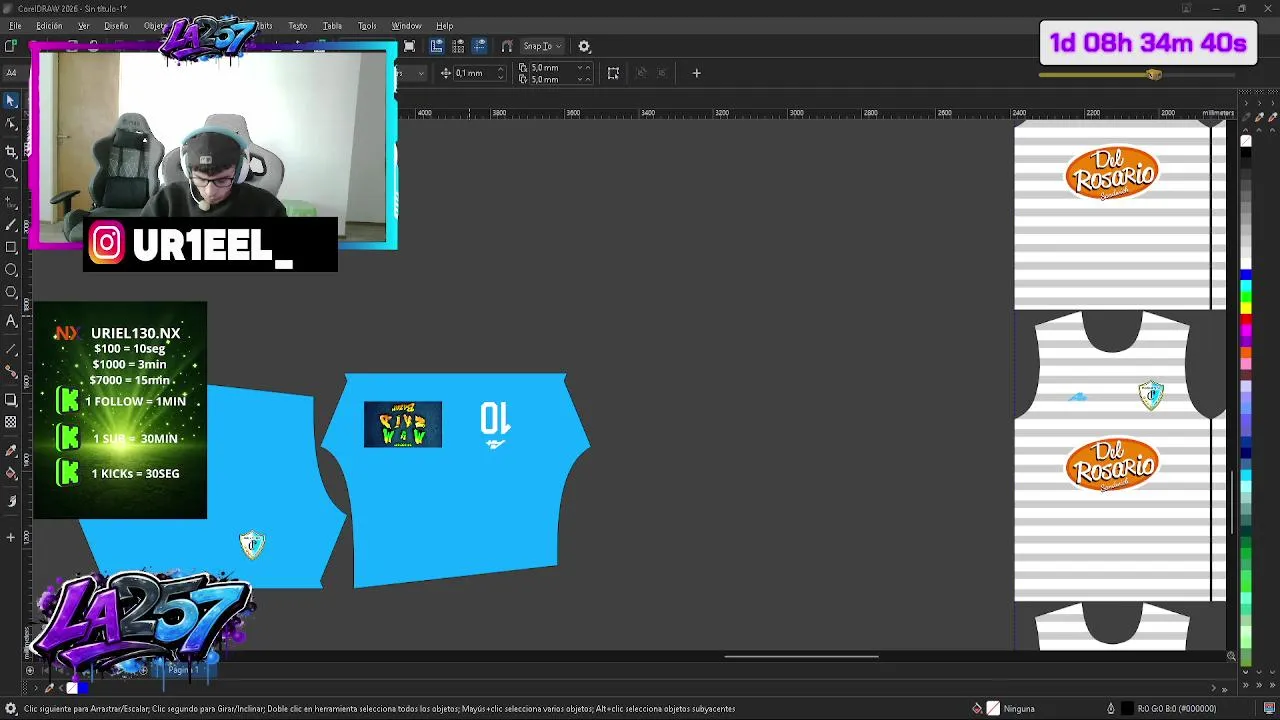Open the Tools menu

click(367, 26)
